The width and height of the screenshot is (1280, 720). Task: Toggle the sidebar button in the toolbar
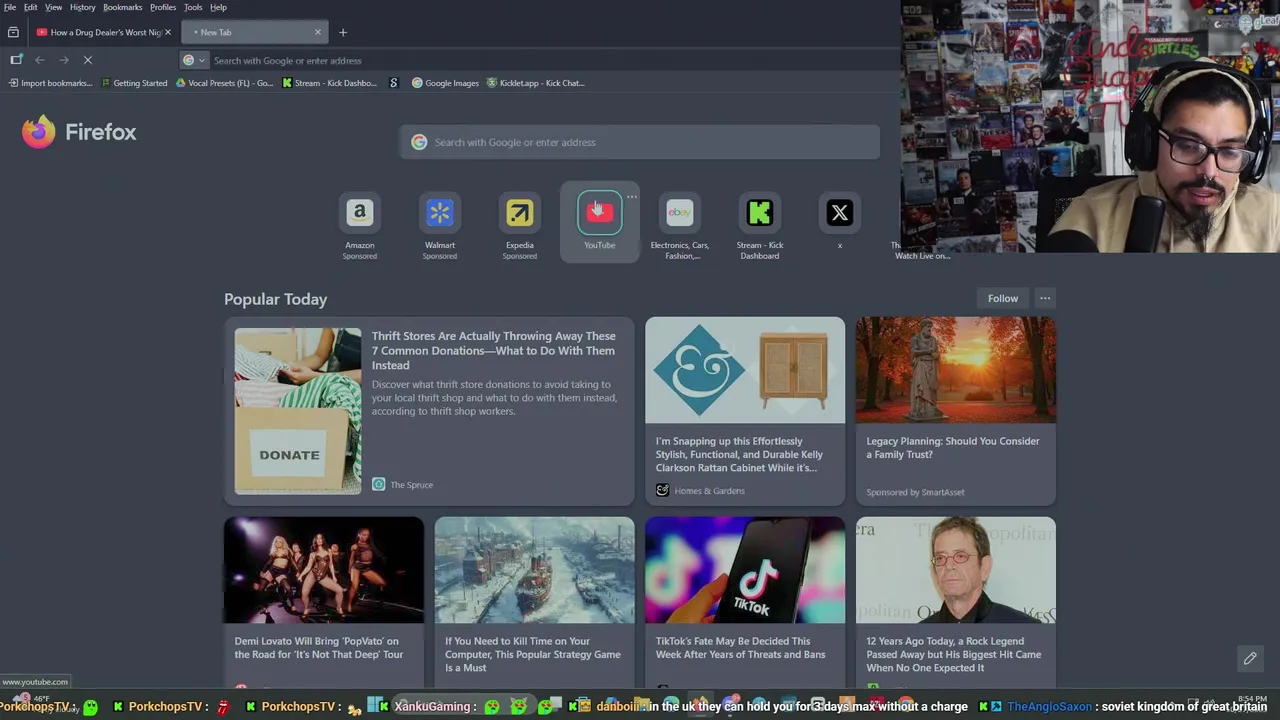pos(16,60)
